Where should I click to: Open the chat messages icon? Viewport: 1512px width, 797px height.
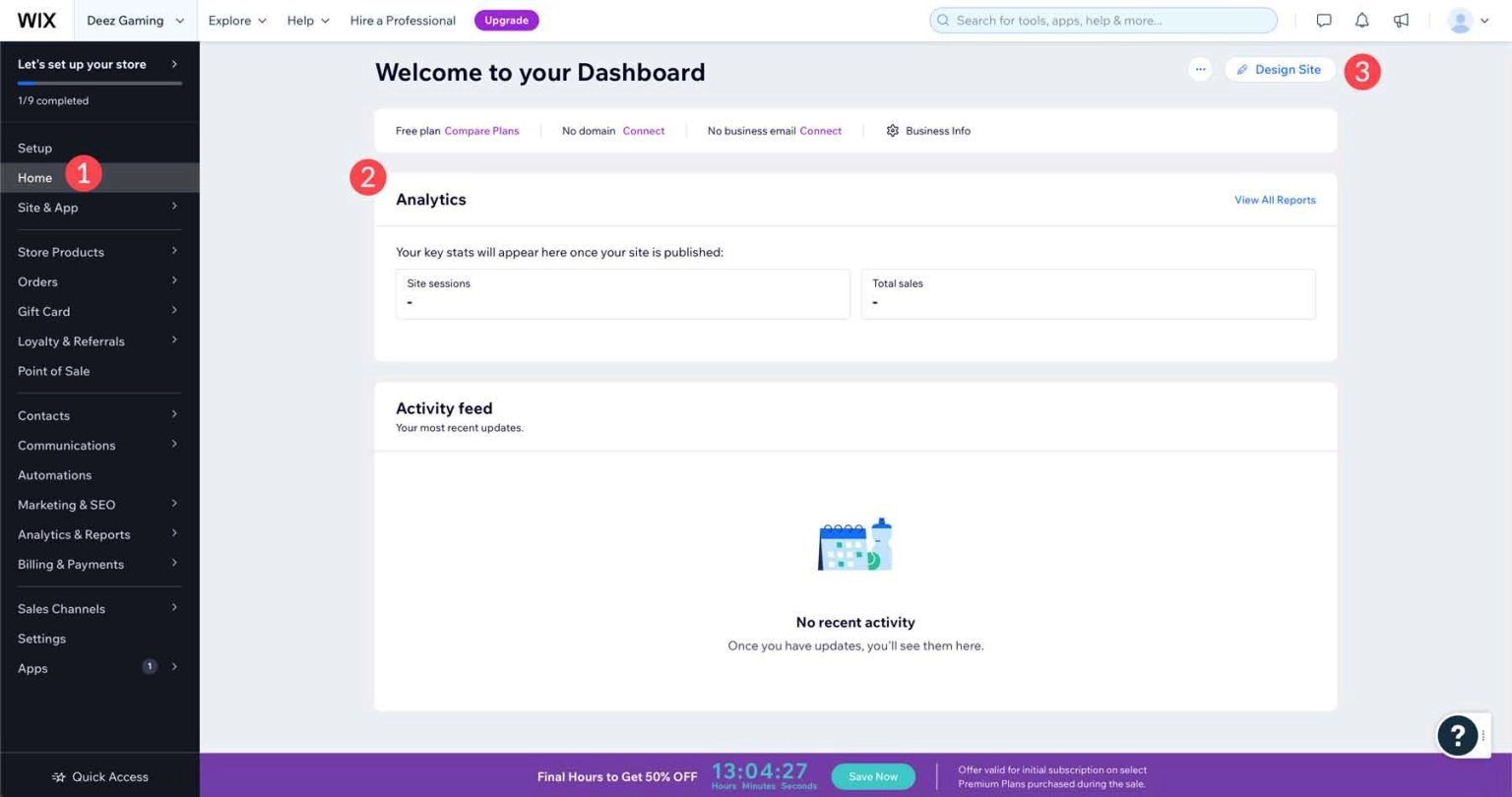coord(1324,20)
